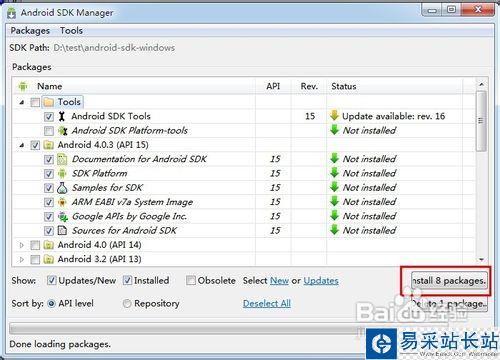
Task: Toggle the Updates/New show checkbox
Action: pos(51,281)
